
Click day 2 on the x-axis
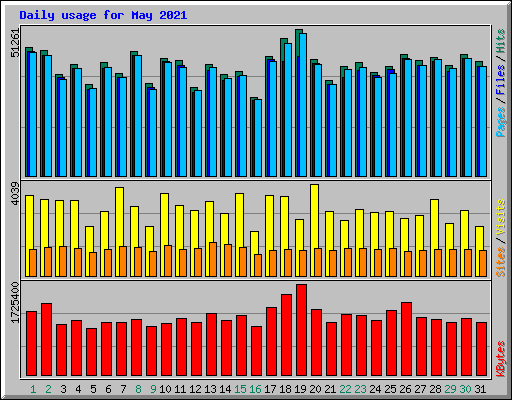pos(48,389)
